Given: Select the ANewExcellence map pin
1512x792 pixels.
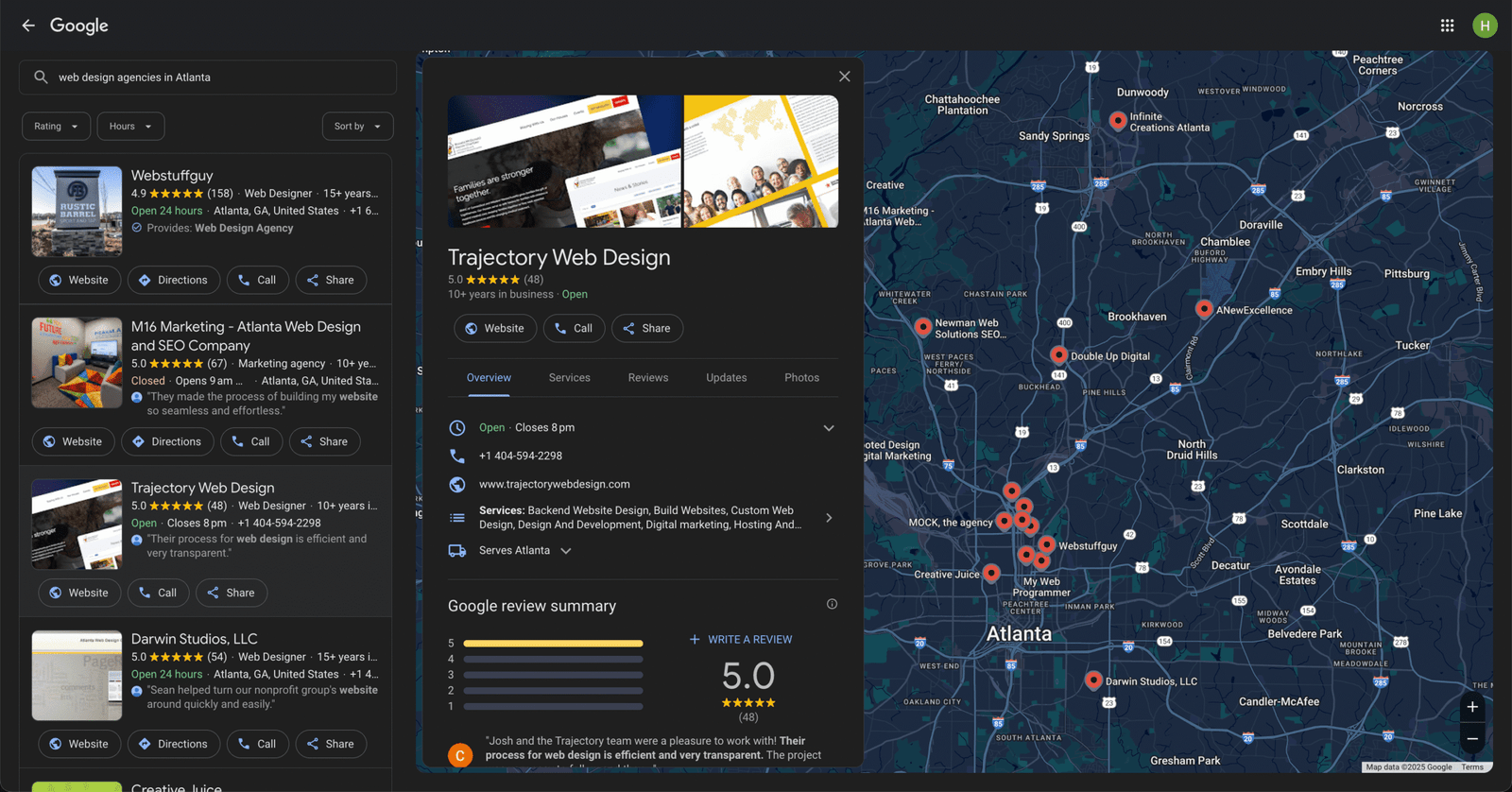Looking at the screenshot, I should tap(1204, 308).
